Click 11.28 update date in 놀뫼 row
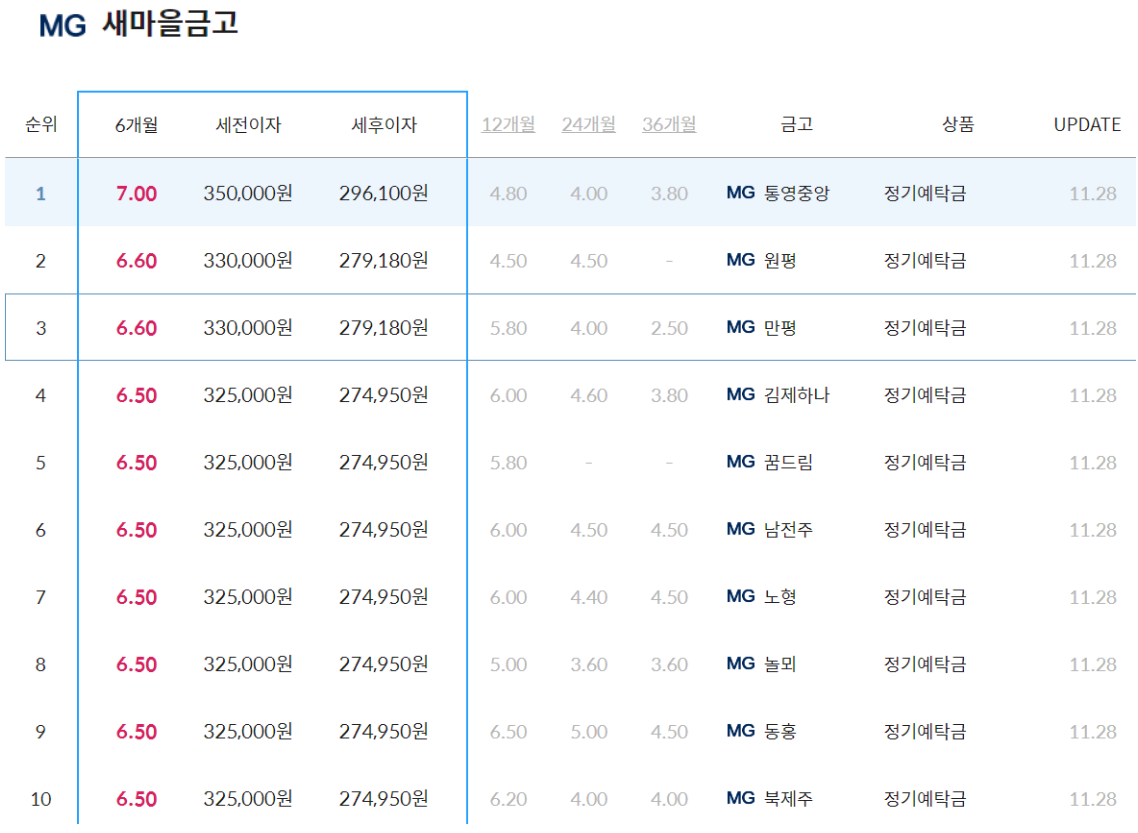 tap(1092, 665)
